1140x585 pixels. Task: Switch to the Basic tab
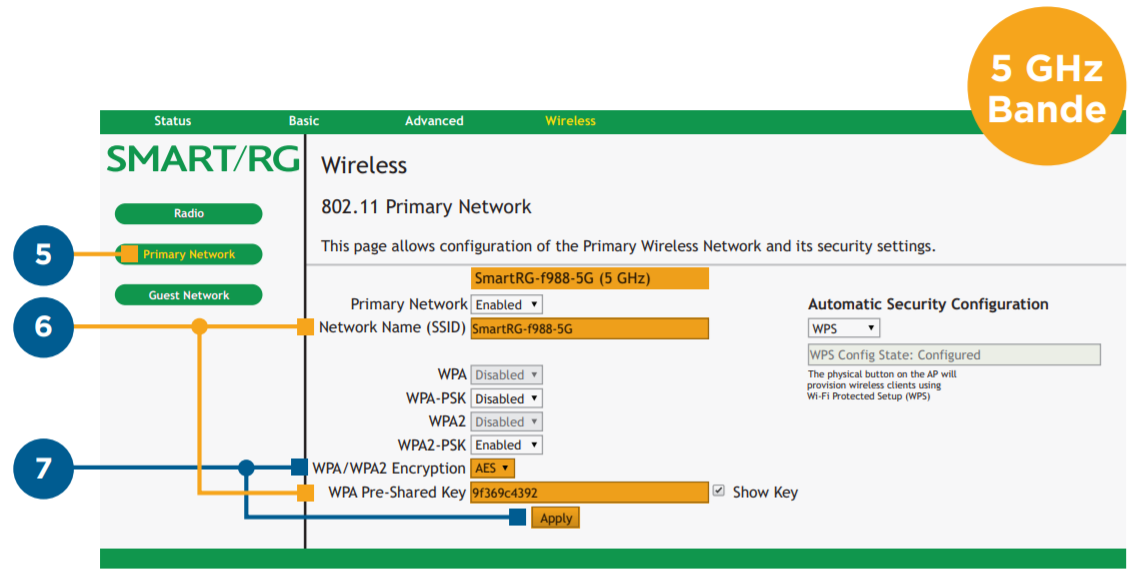[x=304, y=121]
